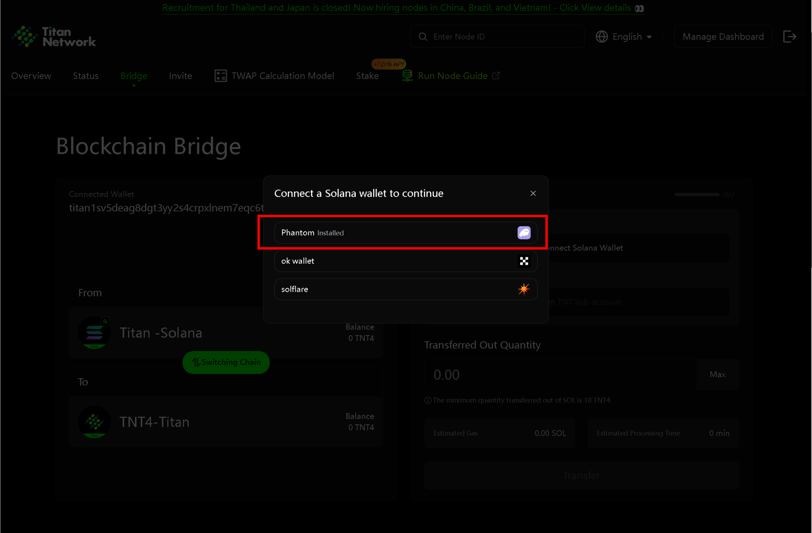Go to the Stake tab

pyautogui.click(x=367, y=76)
